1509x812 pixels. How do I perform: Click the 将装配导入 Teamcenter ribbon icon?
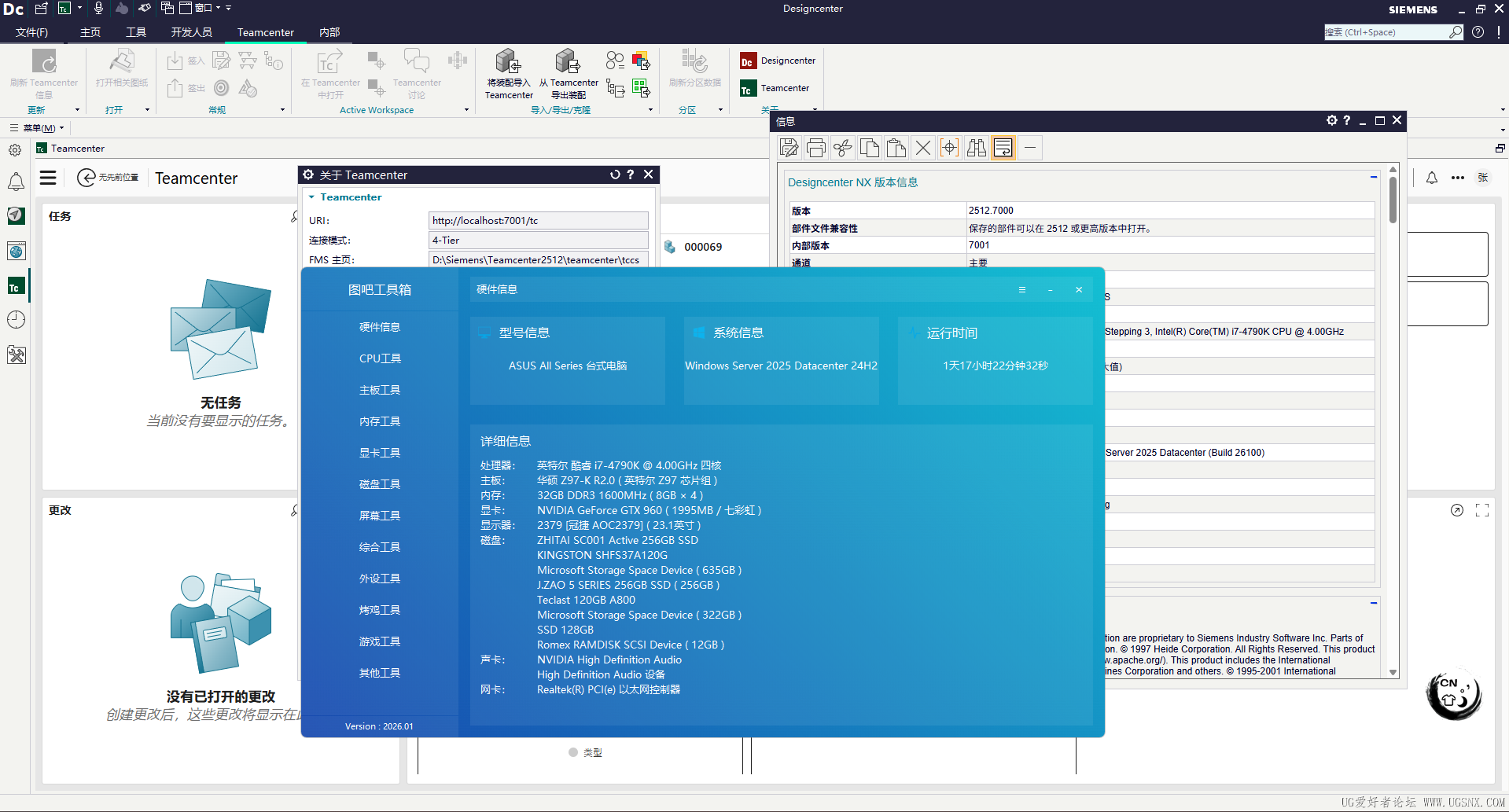click(508, 62)
